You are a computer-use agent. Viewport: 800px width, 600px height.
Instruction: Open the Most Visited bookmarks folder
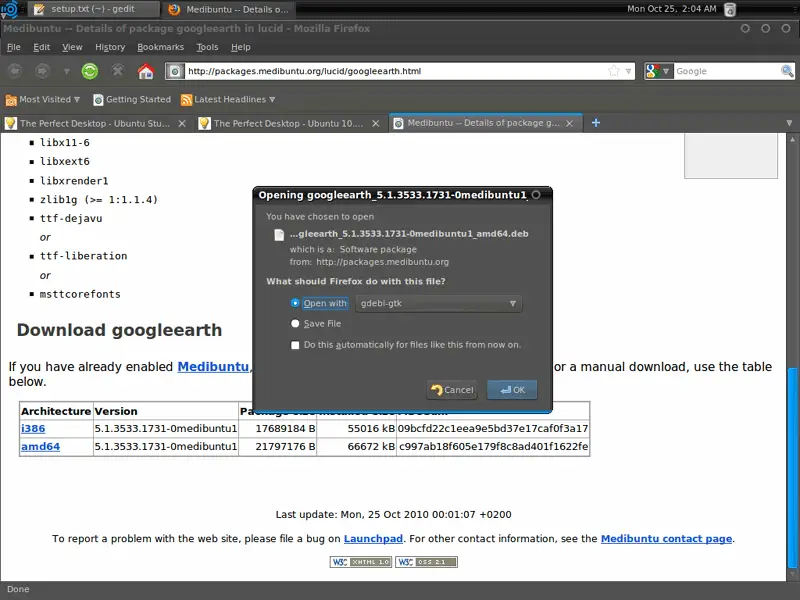tap(43, 99)
